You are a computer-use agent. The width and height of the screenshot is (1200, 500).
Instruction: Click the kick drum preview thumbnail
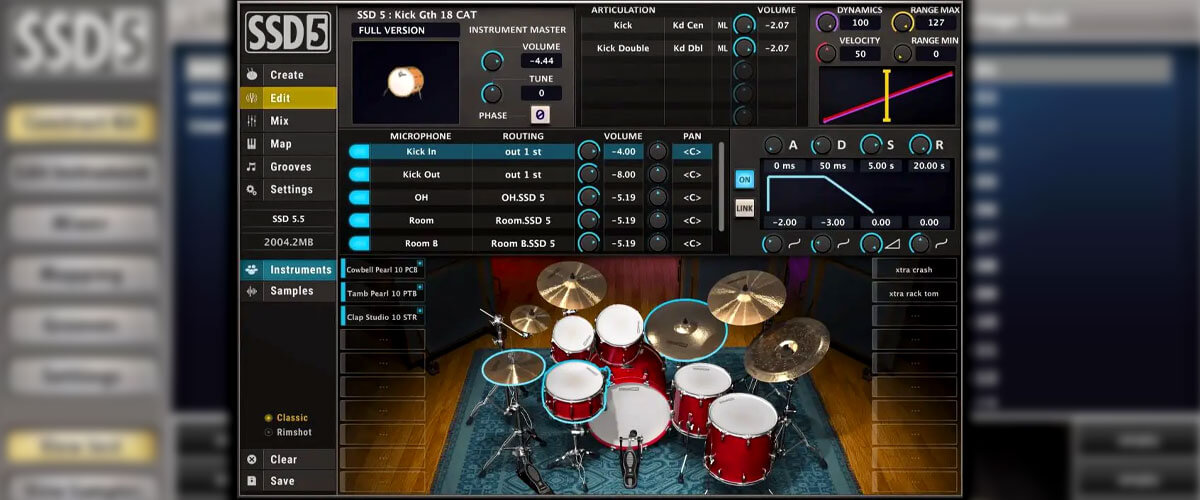[x=406, y=82]
